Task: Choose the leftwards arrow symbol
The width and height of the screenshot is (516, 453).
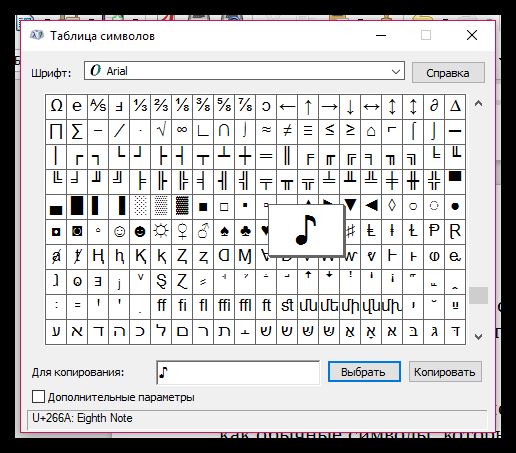Action: pos(287,106)
